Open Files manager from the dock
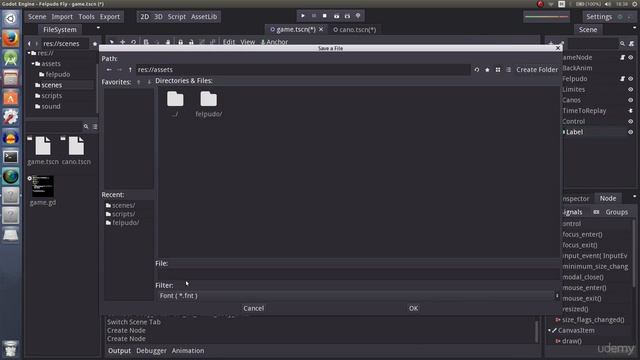The image size is (640, 360). (x=11, y=78)
